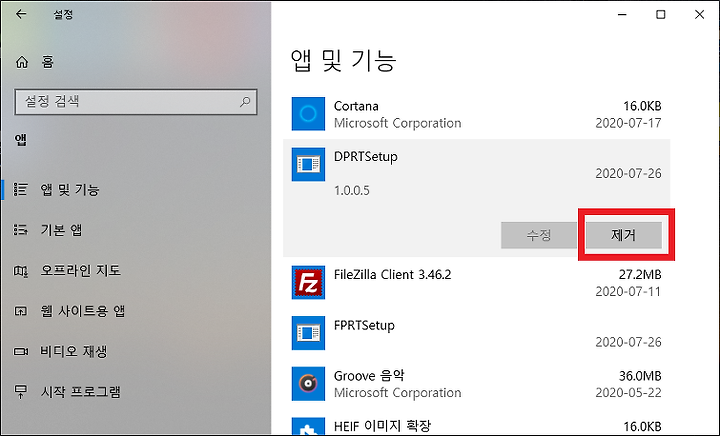Select the Cortana app name
Viewport: 720px width, 436px height.
click(x=356, y=106)
